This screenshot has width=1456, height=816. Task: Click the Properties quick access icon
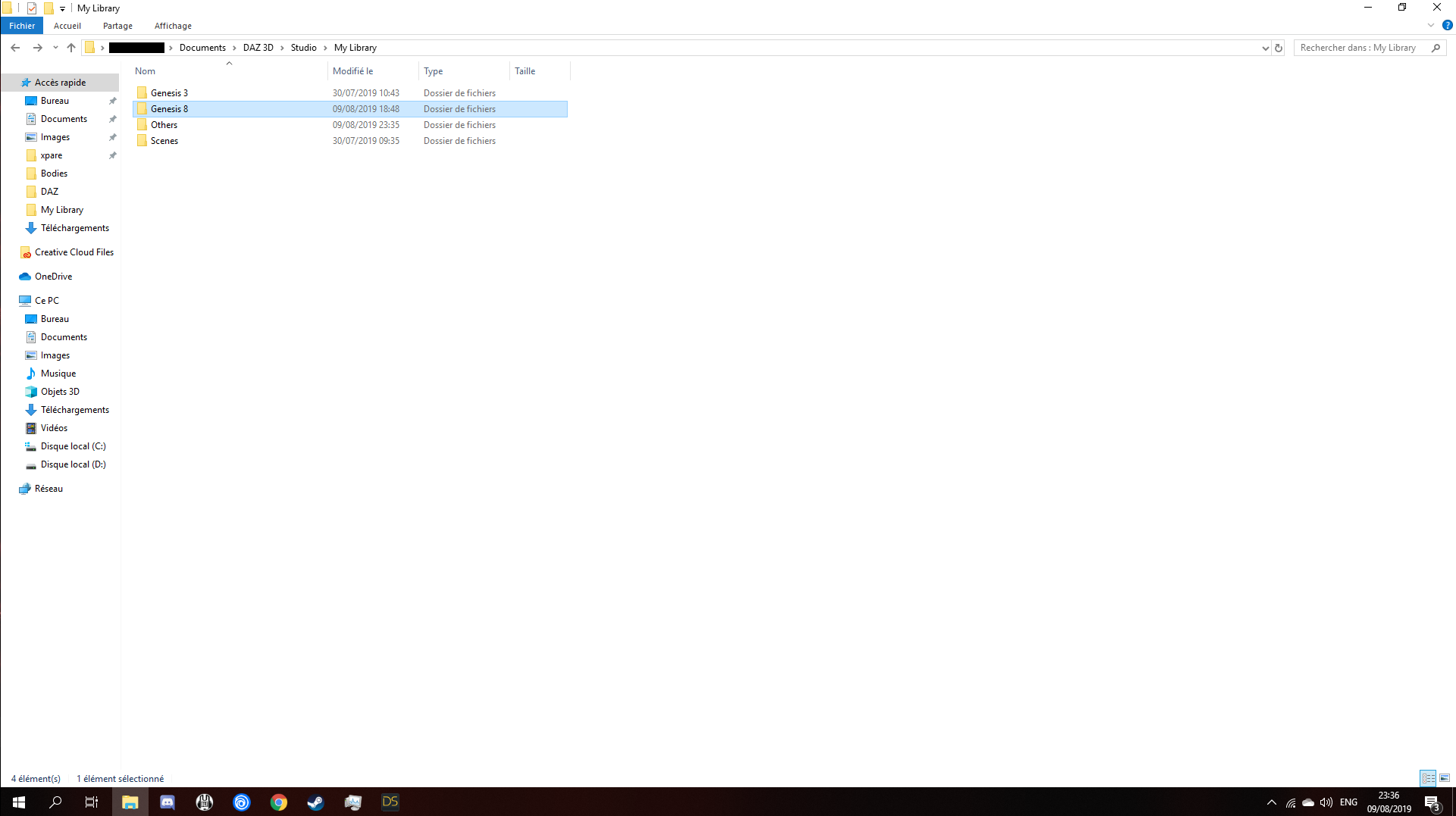coord(32,8)
